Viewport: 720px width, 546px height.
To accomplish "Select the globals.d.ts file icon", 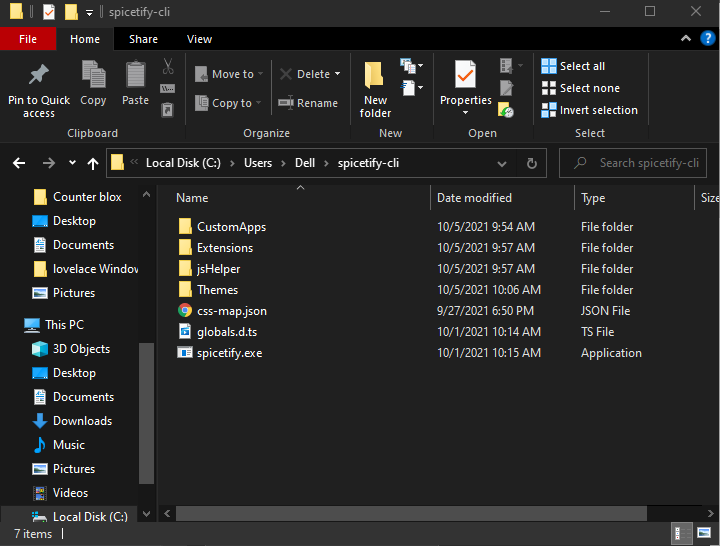I will tap(185, 331).
